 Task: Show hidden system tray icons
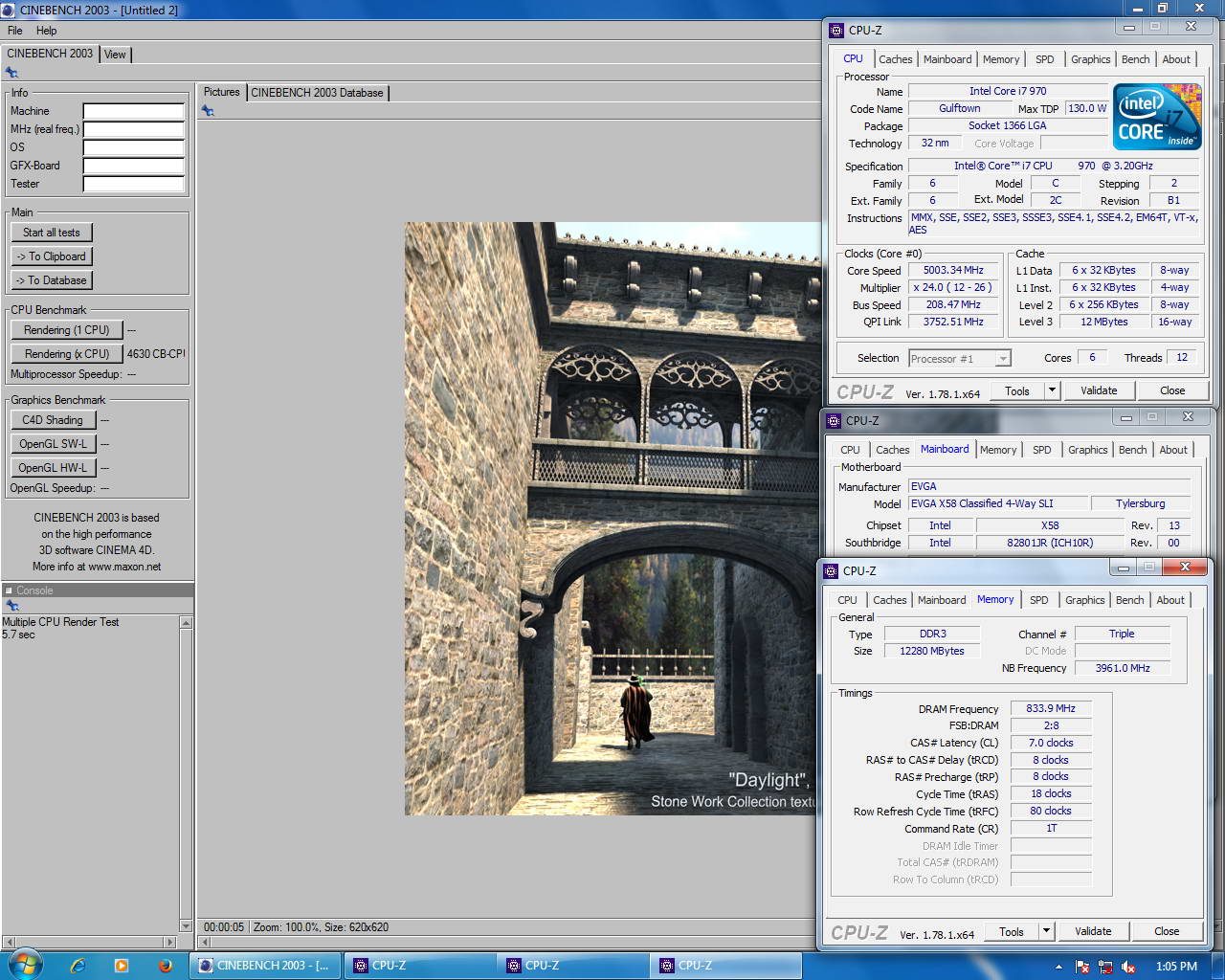(x=1058, y=967)
